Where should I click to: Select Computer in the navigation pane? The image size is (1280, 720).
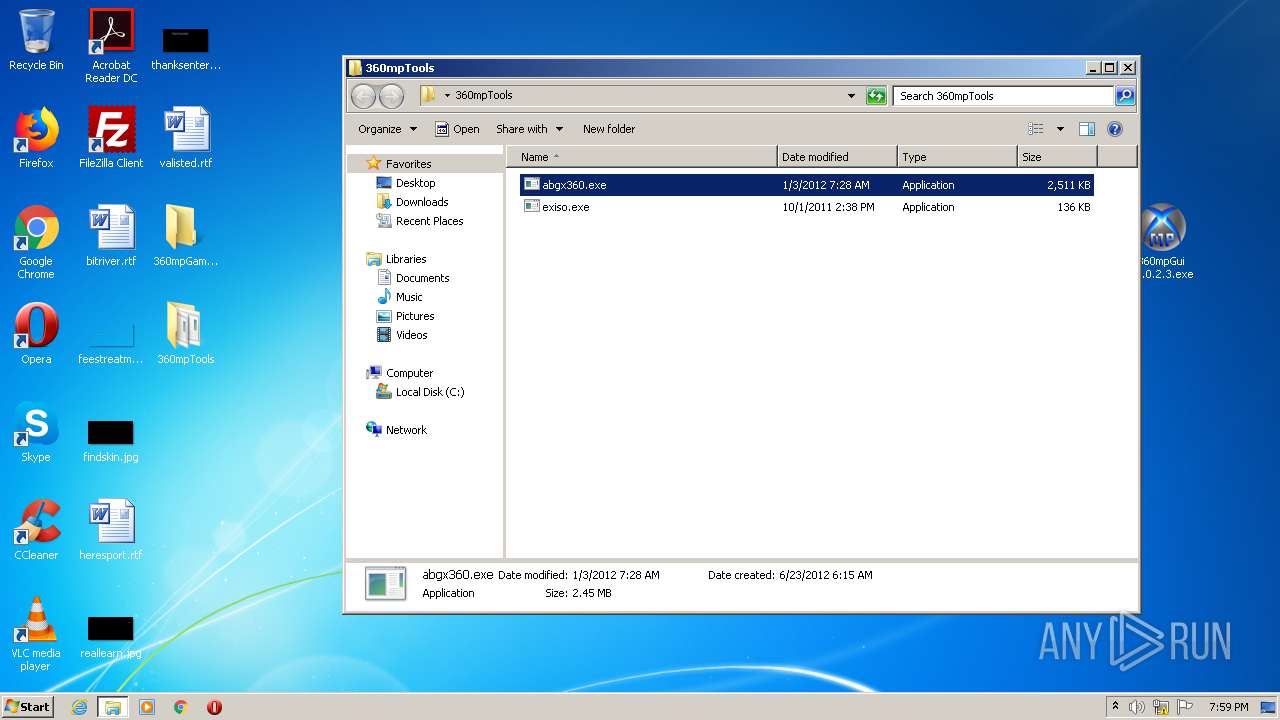pos(409,373)
